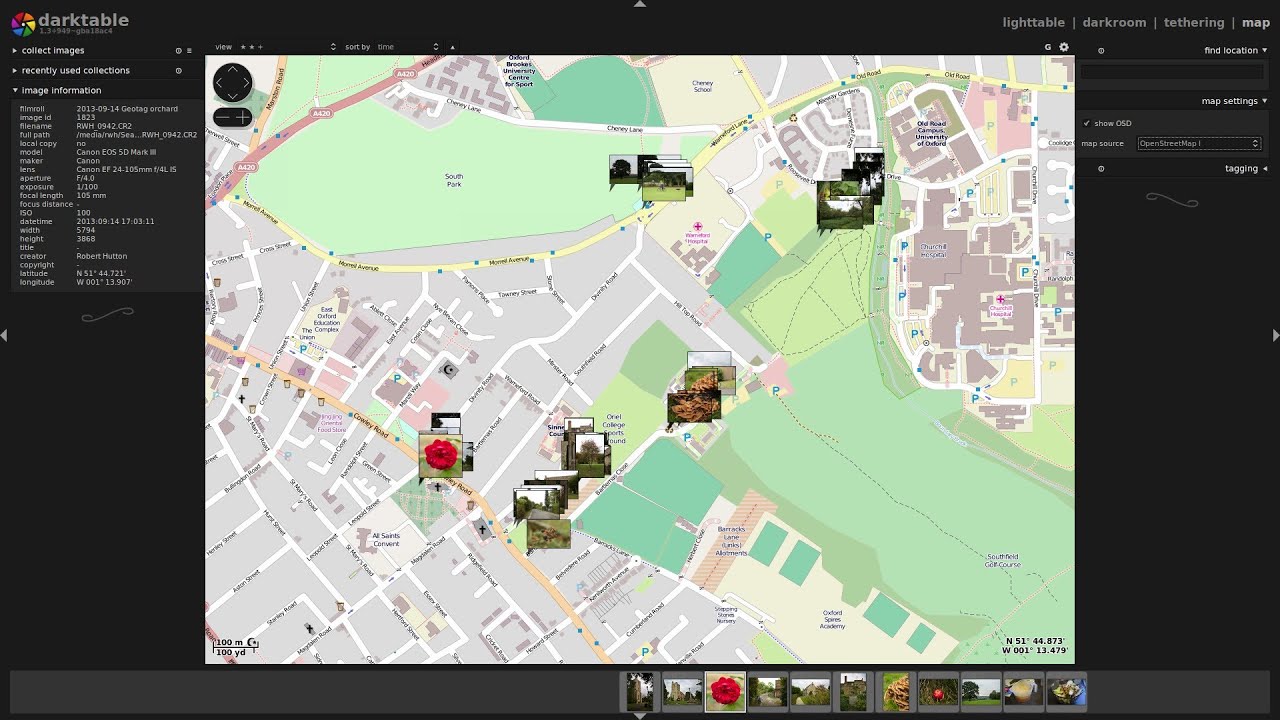The image size is (1280, 720).
Task: Open the view star rating dropdown
Action: [x=287, y=47]
